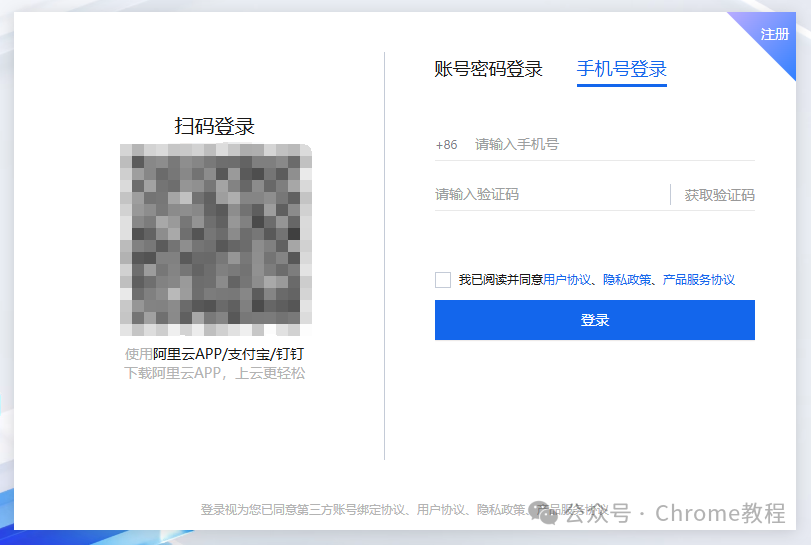The width and height of the screenshot is (811, 545).
Task: Open the blue 用户协议 link
Action: 566,280
